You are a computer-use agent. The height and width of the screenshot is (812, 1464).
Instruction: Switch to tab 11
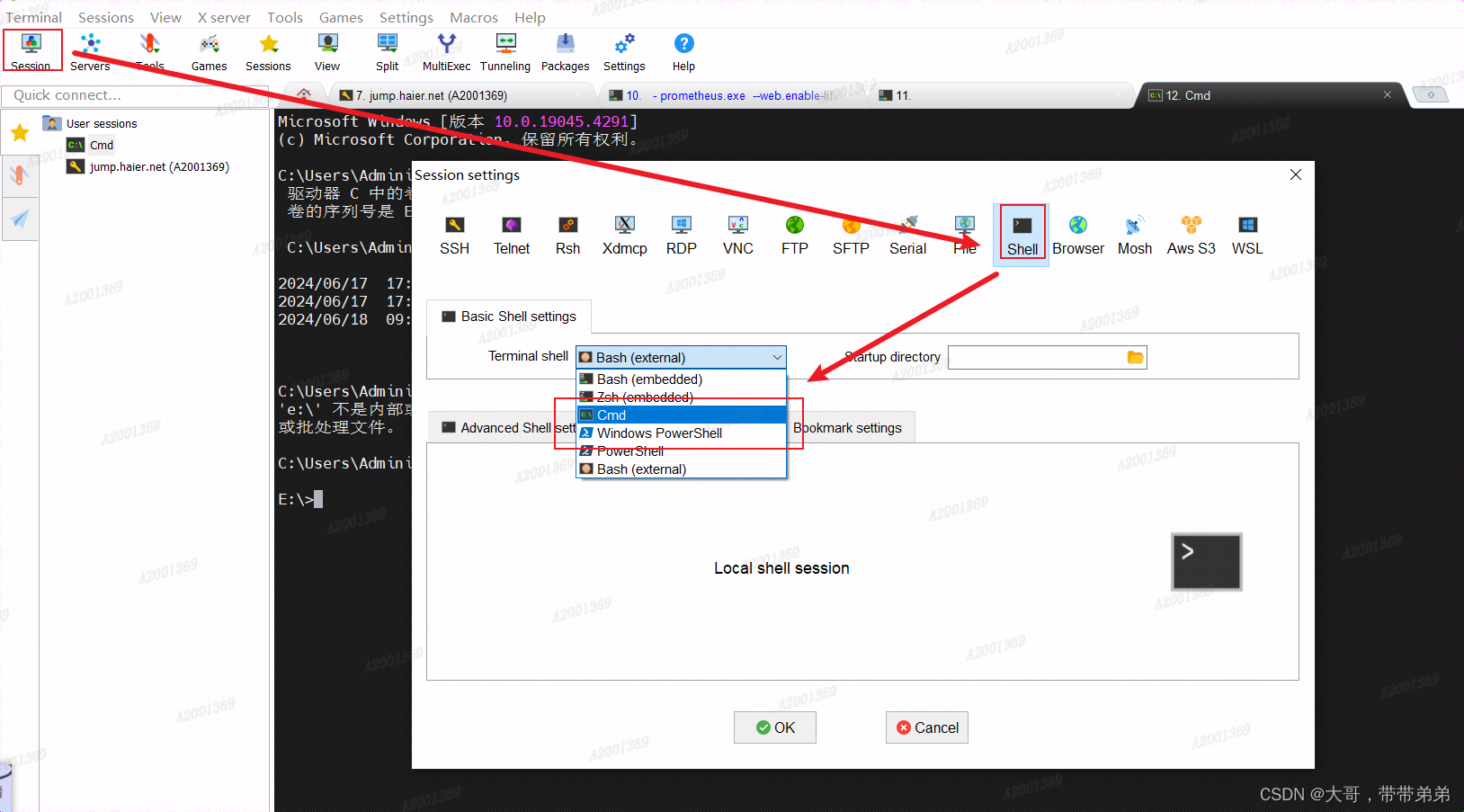point(1000,95)
